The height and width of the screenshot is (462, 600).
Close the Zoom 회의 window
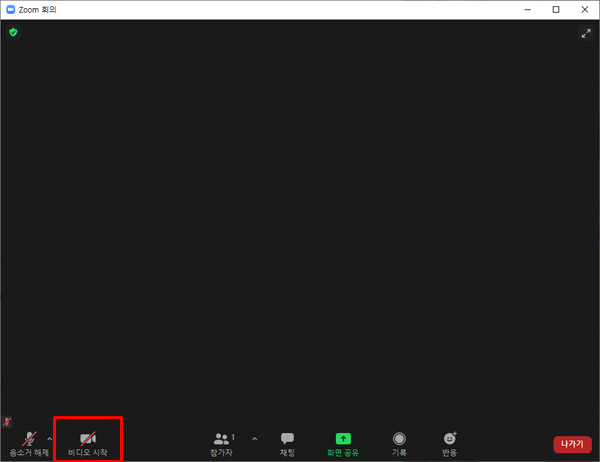[584, 9]
